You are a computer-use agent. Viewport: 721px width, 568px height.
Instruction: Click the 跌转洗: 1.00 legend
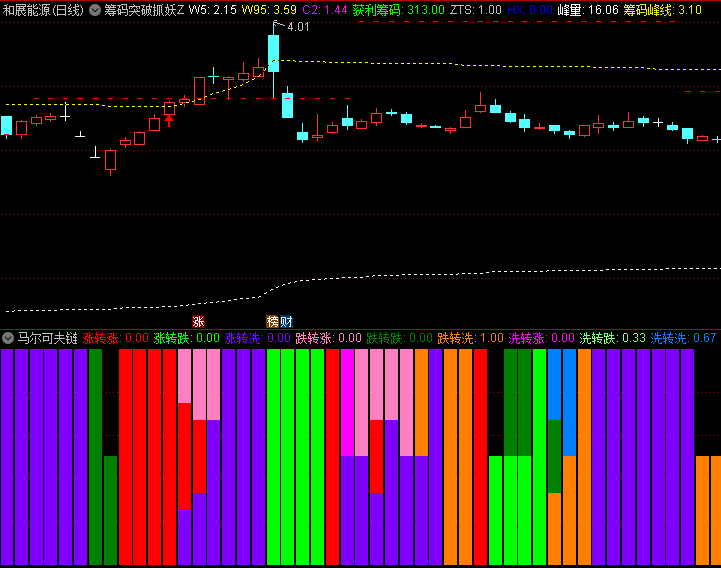click(x=470, y=339)
